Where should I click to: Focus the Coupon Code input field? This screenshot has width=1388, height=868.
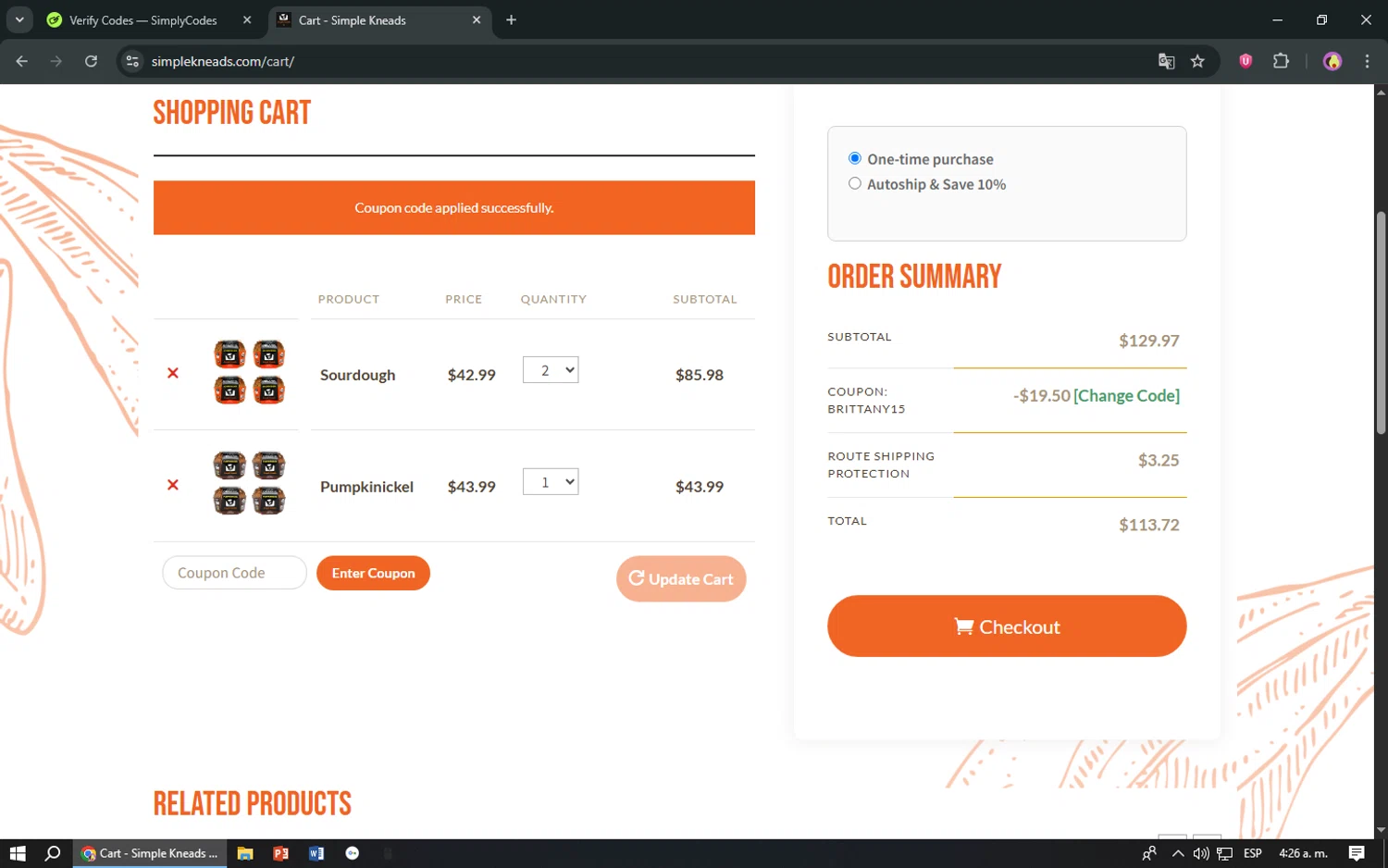[x=234, y=573]
